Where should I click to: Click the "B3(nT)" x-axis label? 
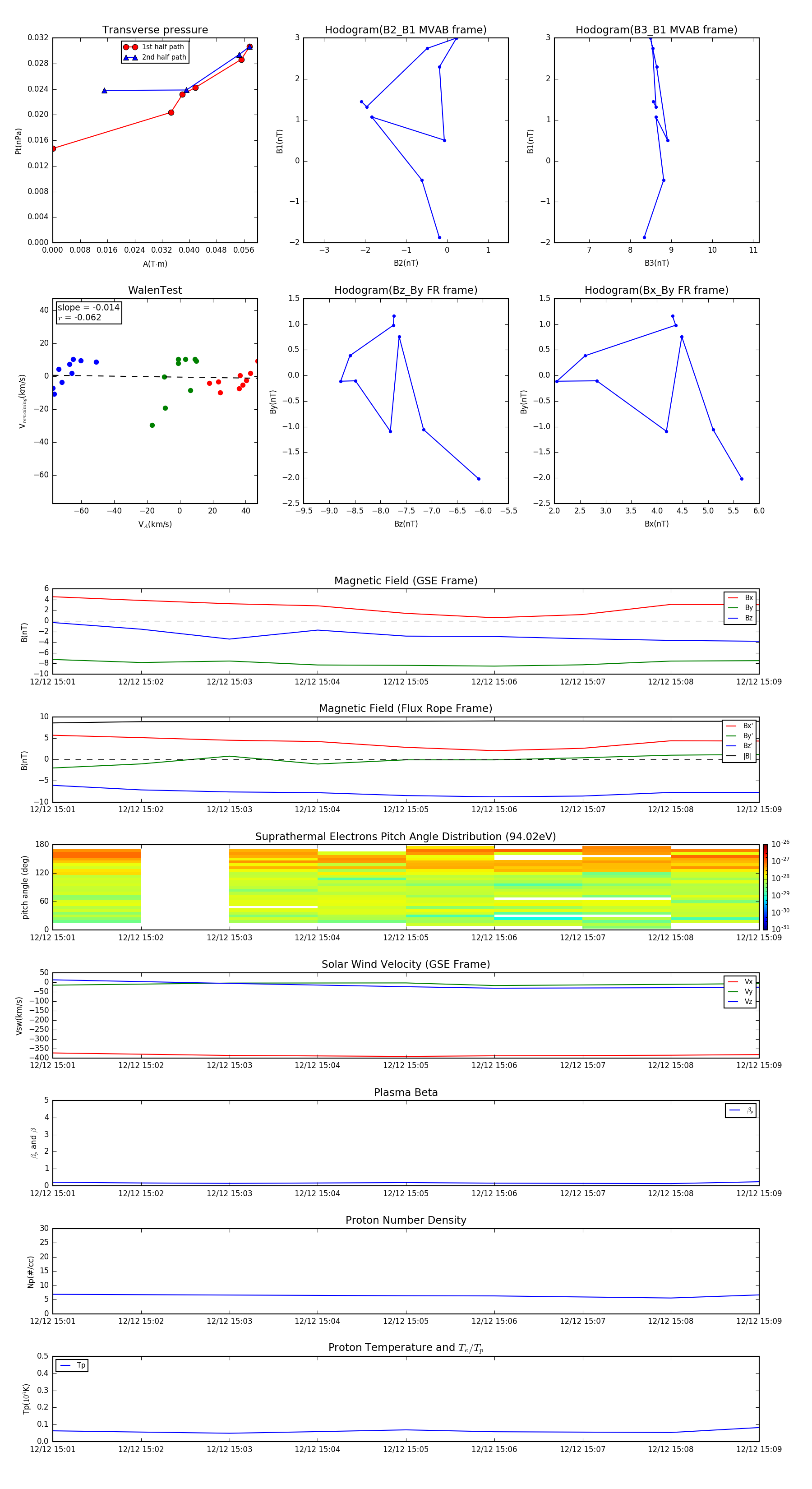pos(656,263)
